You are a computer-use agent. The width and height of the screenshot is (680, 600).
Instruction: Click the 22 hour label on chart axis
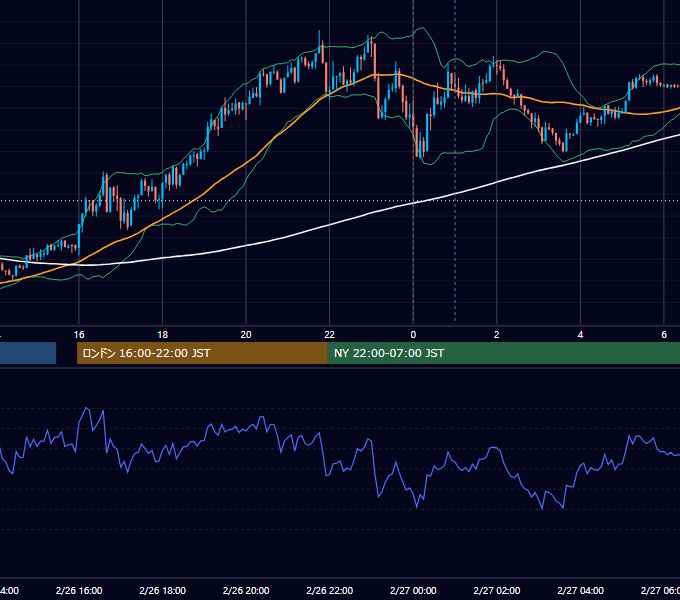[x=330, y=335]
